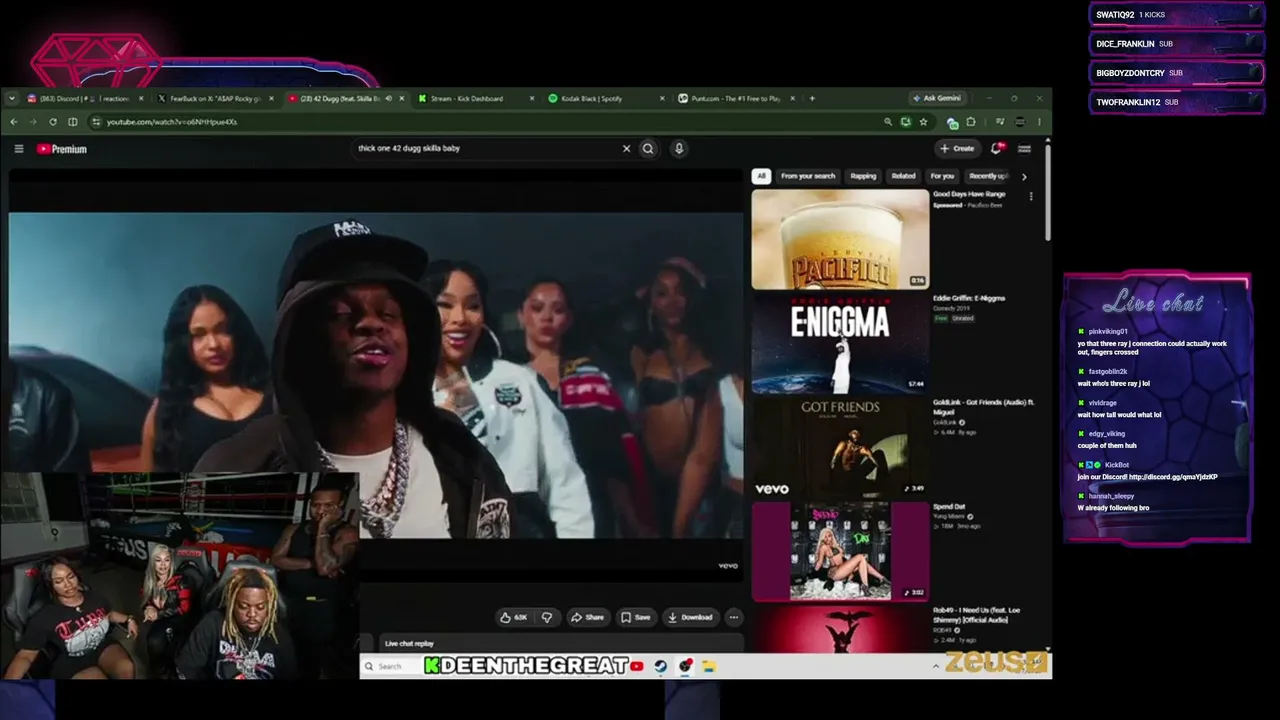Open the Live chat replay panel
The image size is (1280, 720).
(560, 643)
